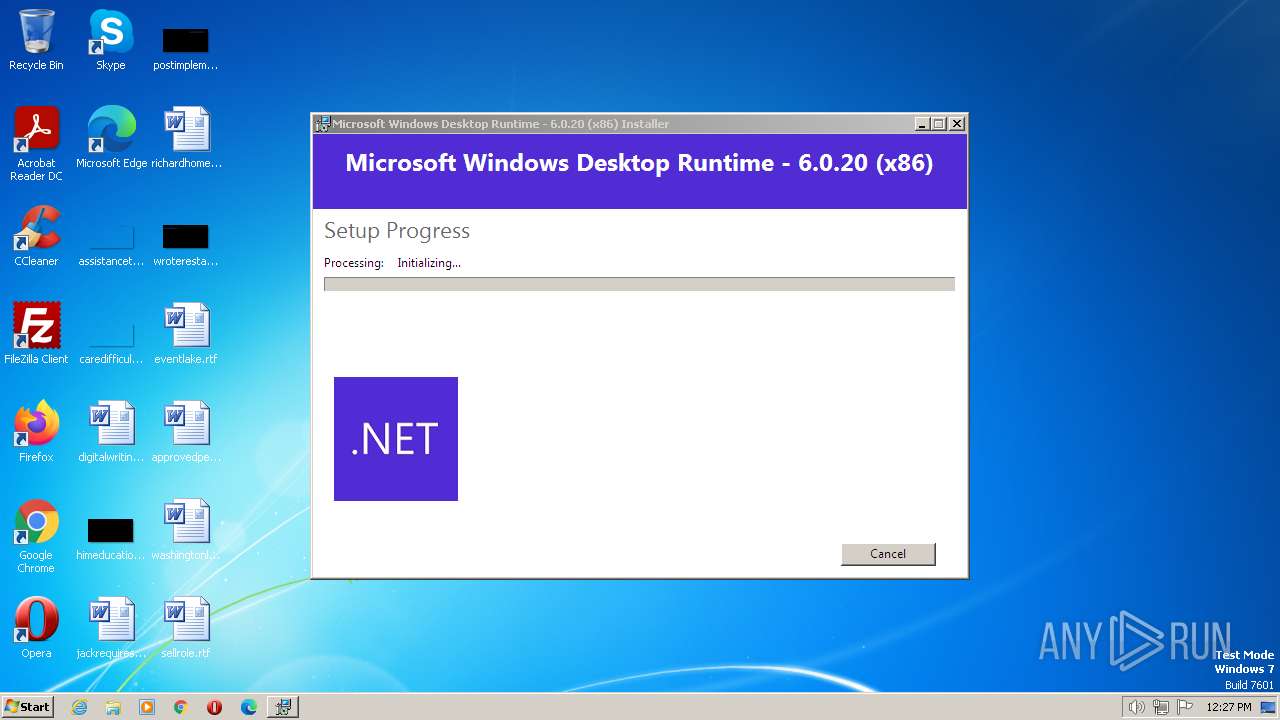This screenshot has height=720, width=1280.
Task: Click the Show desktop tray button
Action: coord(1269,707)
